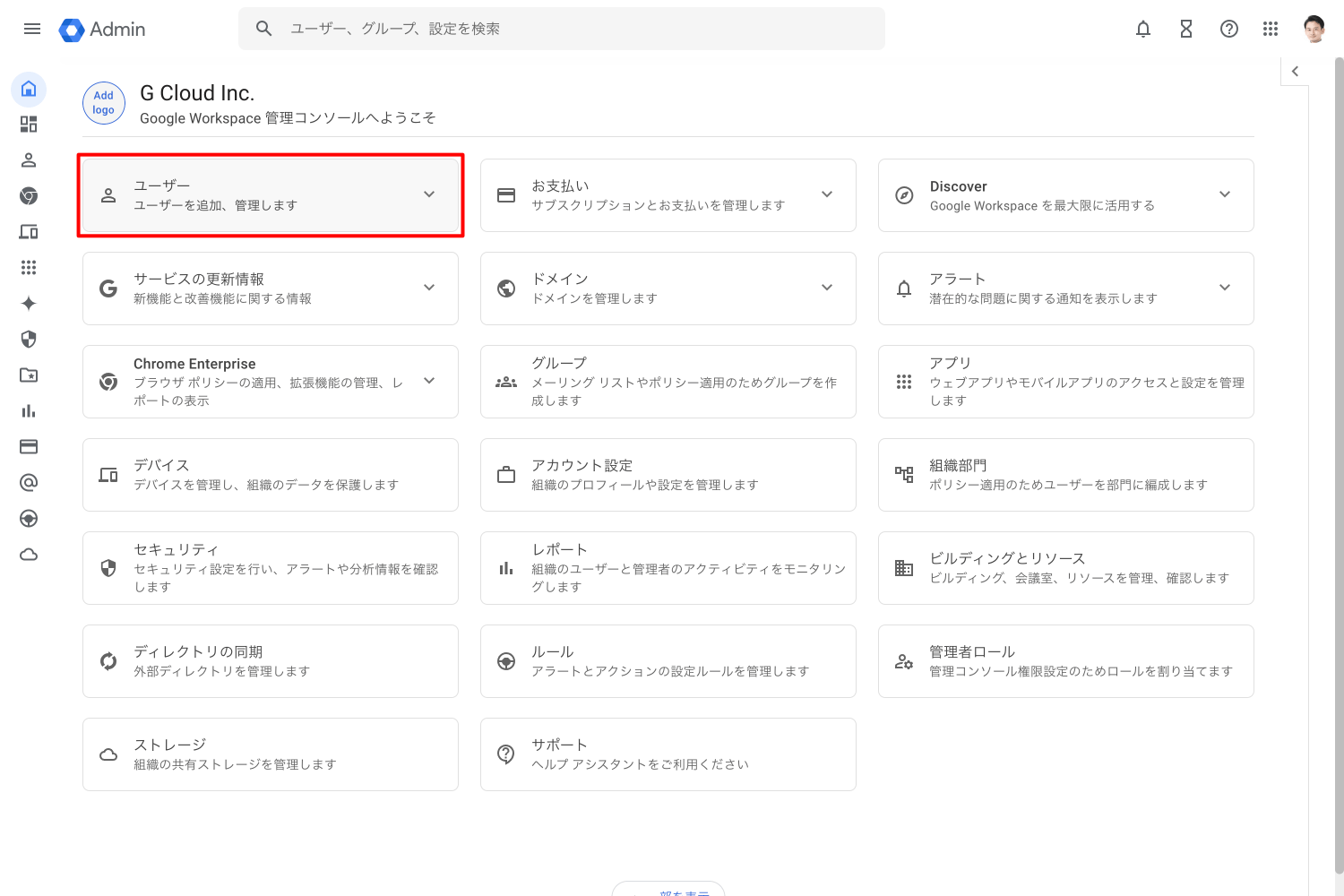Click the sync icon on ディレクトリの同期

click(108, 661)
